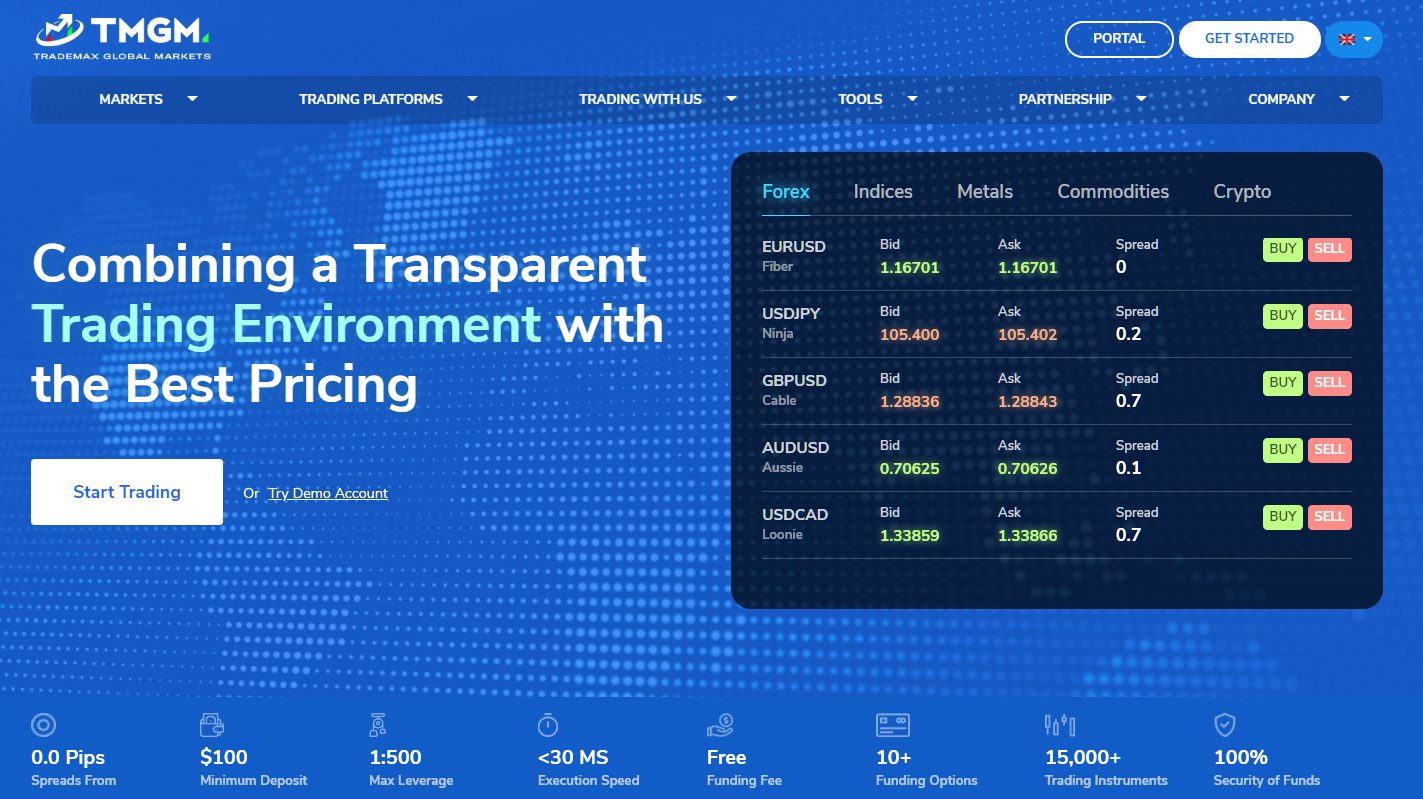Image resolution: width=1423 pixels, height=799 pixels.
Task: Open the TOOLS menu
Action: tap(860, 99)
